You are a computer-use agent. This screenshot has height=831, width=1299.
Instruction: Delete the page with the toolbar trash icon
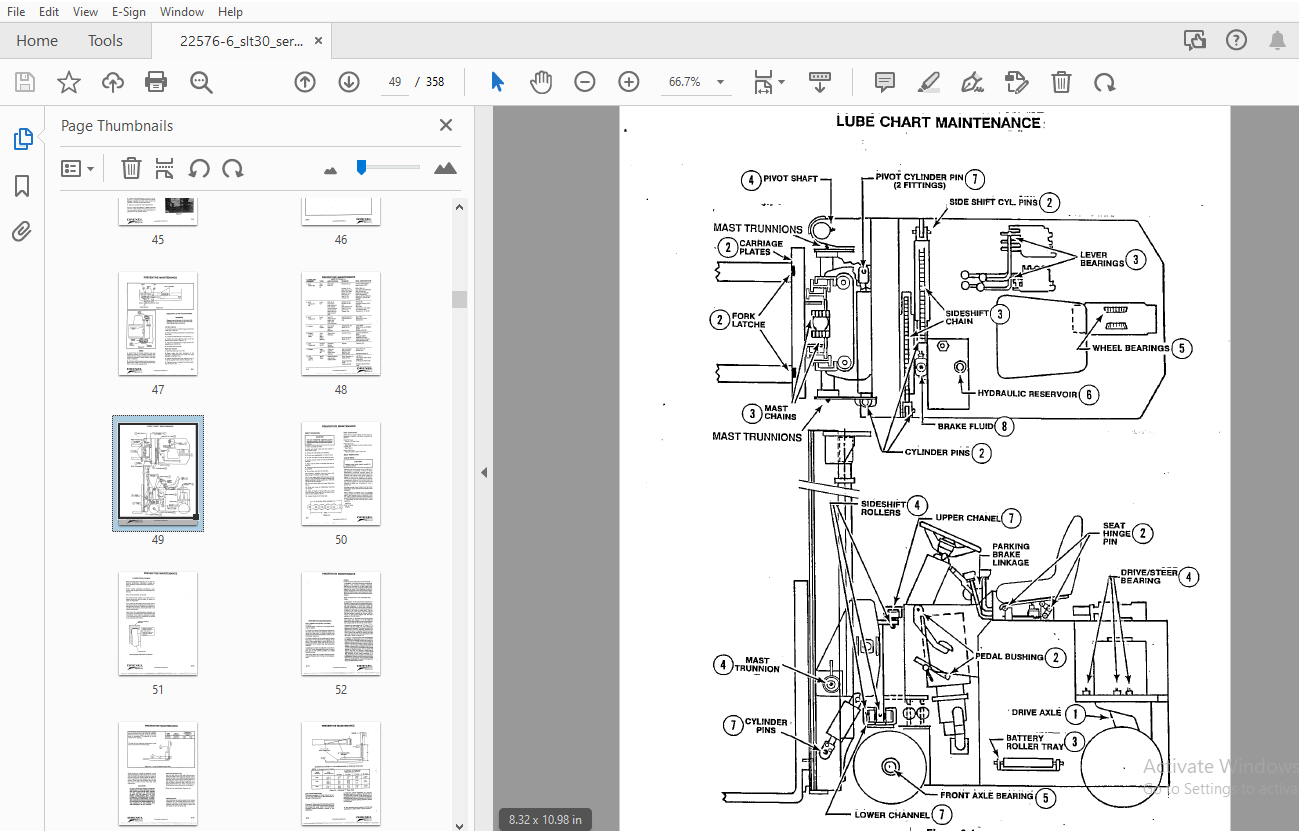(x=1061, y=82)
